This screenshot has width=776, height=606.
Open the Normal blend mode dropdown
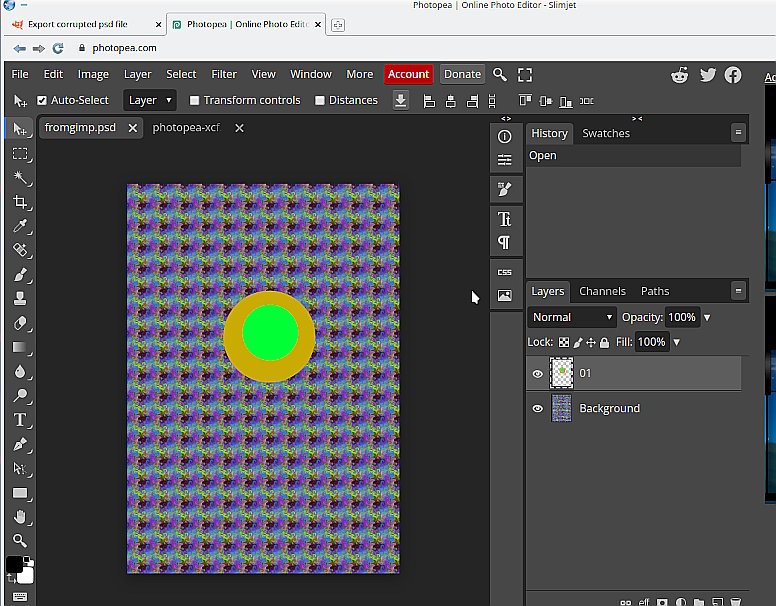572,317
